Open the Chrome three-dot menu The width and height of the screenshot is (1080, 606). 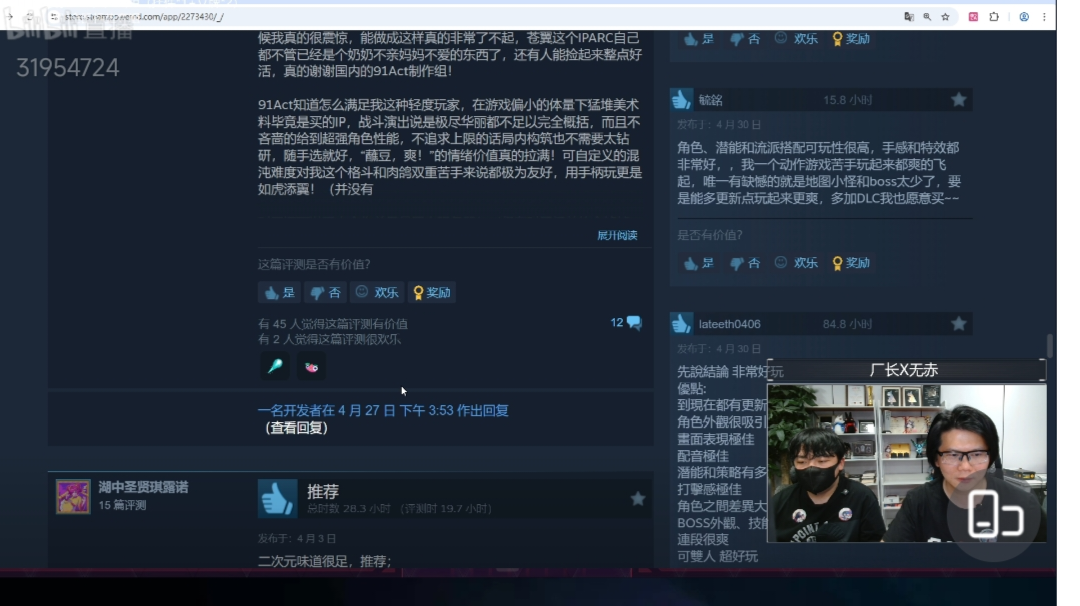[1044, 17]
